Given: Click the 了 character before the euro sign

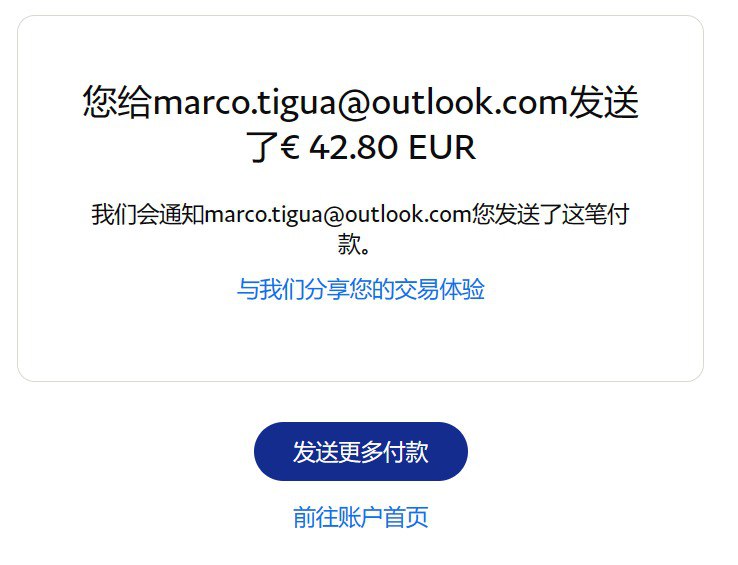Looking at the screenshot, I should pyautogui.click(x=263, y=147).
